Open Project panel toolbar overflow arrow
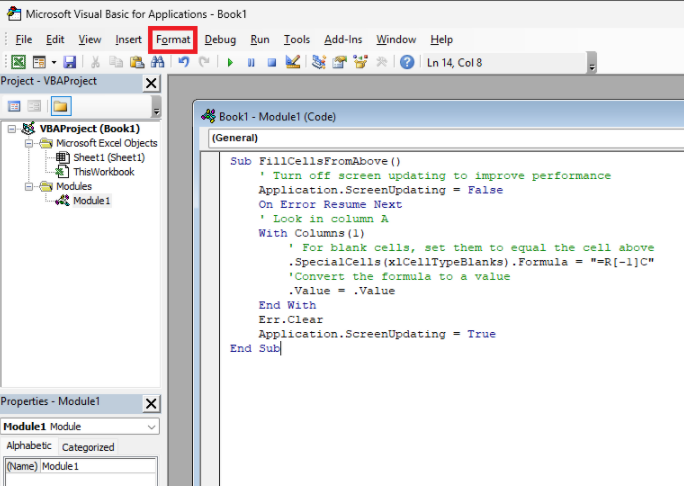684x486 pixels. tap(156, 107)
